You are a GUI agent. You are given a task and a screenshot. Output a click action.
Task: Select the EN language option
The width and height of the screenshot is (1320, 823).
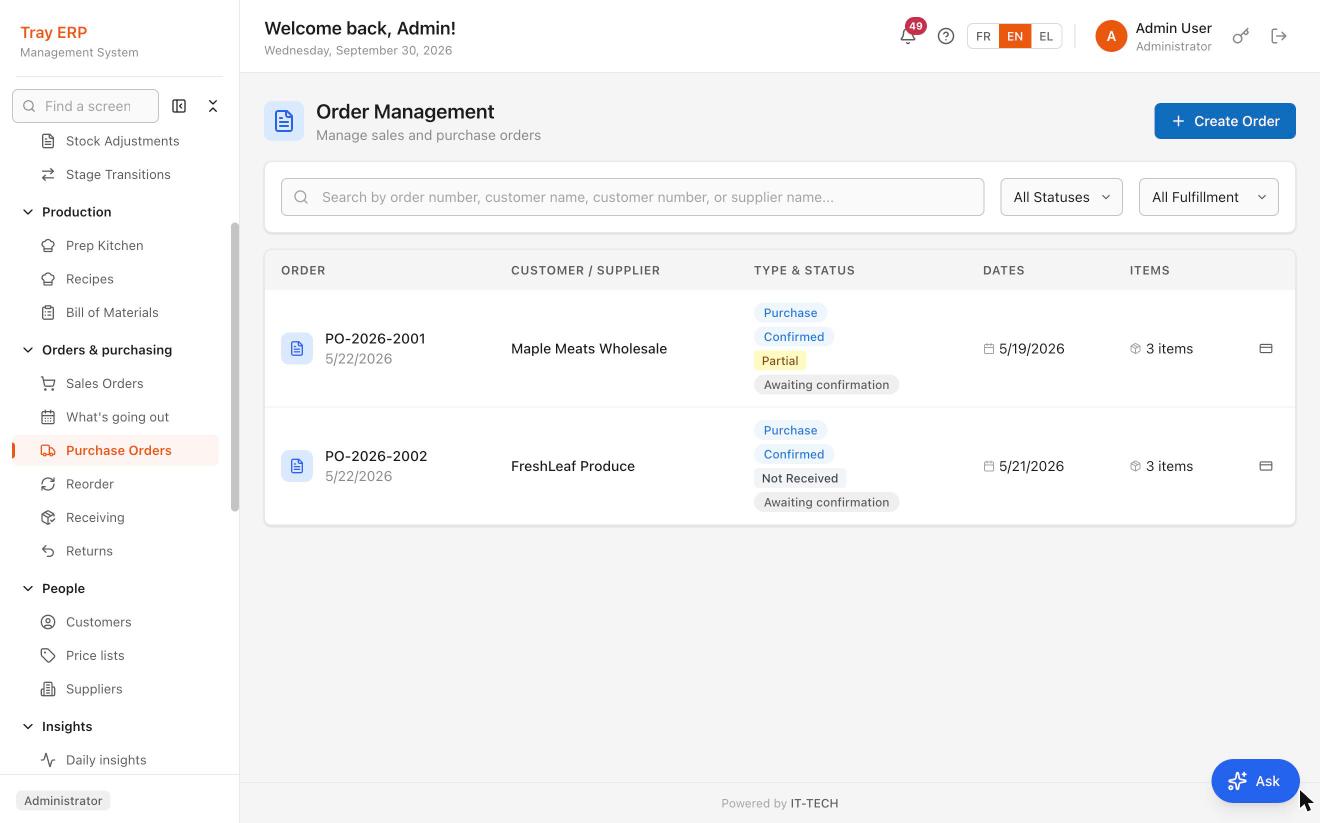[1014, 36]
